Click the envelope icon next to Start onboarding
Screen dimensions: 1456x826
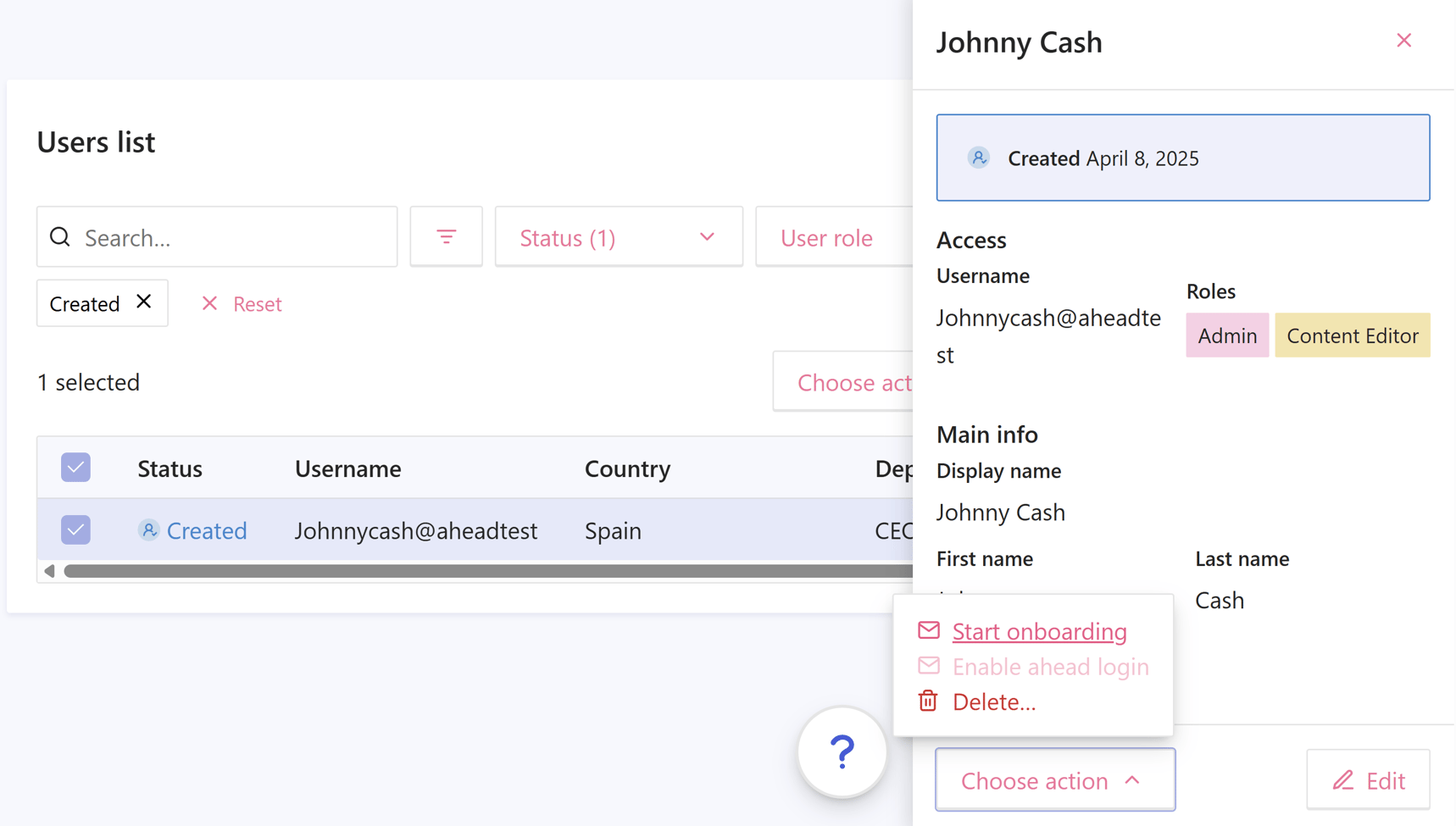coord(928,630)
